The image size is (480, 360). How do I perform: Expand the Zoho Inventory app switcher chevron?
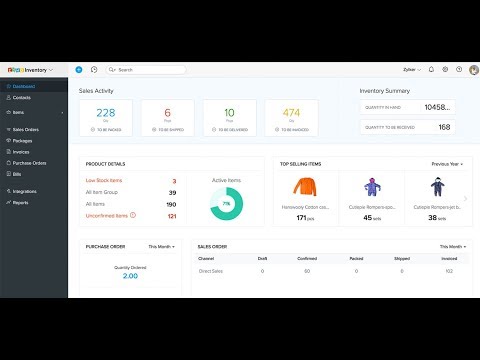pyautogui.click(x=51, y=70)
